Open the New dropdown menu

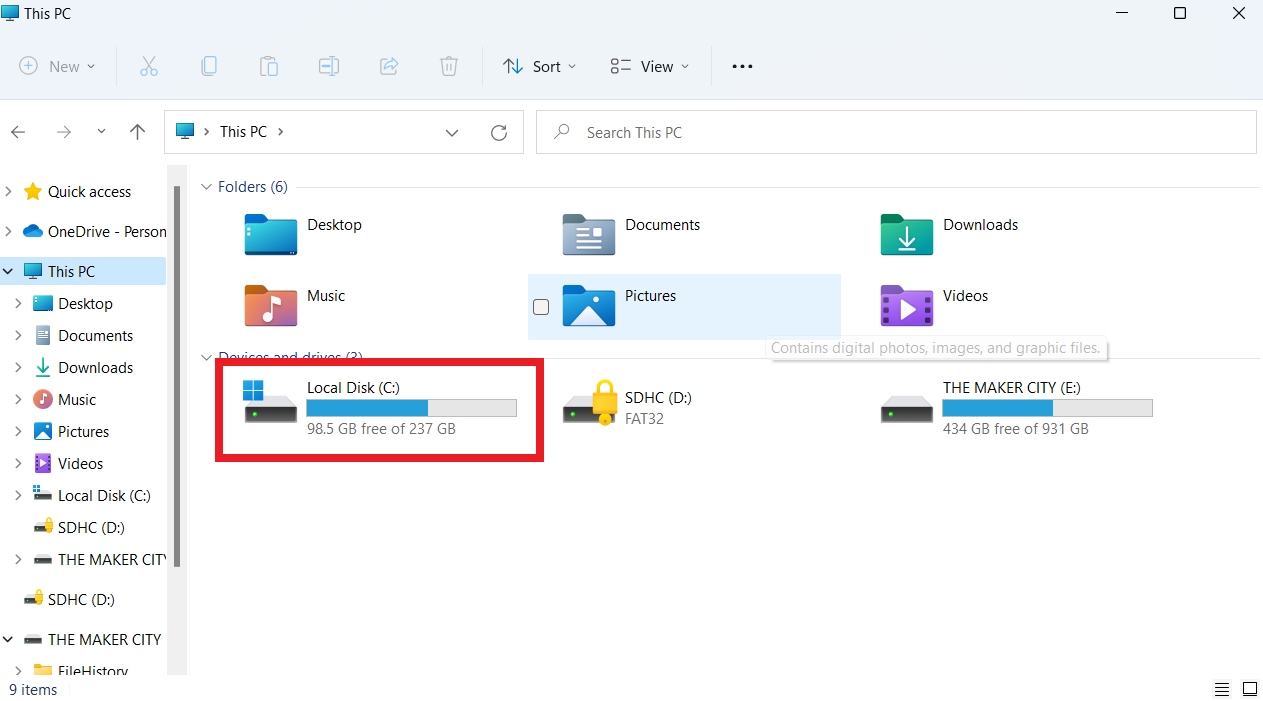tap(57, 66)
